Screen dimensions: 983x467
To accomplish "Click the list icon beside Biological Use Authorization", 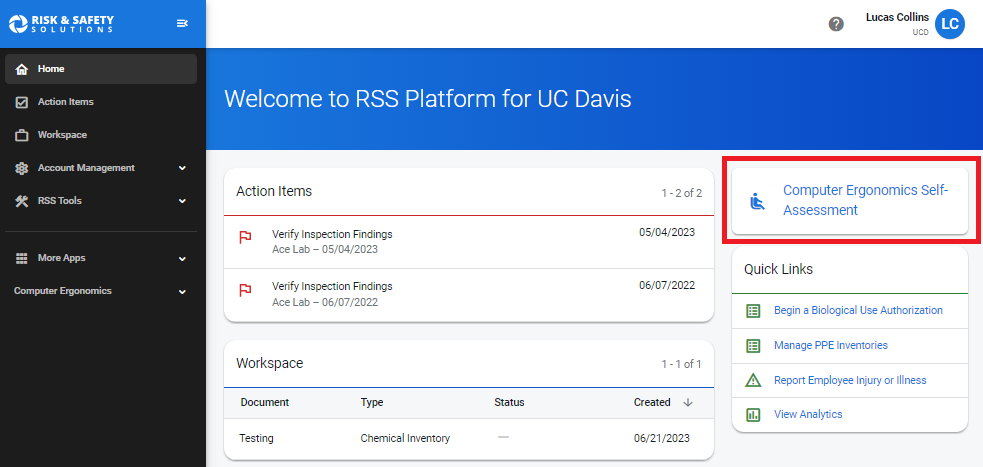I will 753,310.
